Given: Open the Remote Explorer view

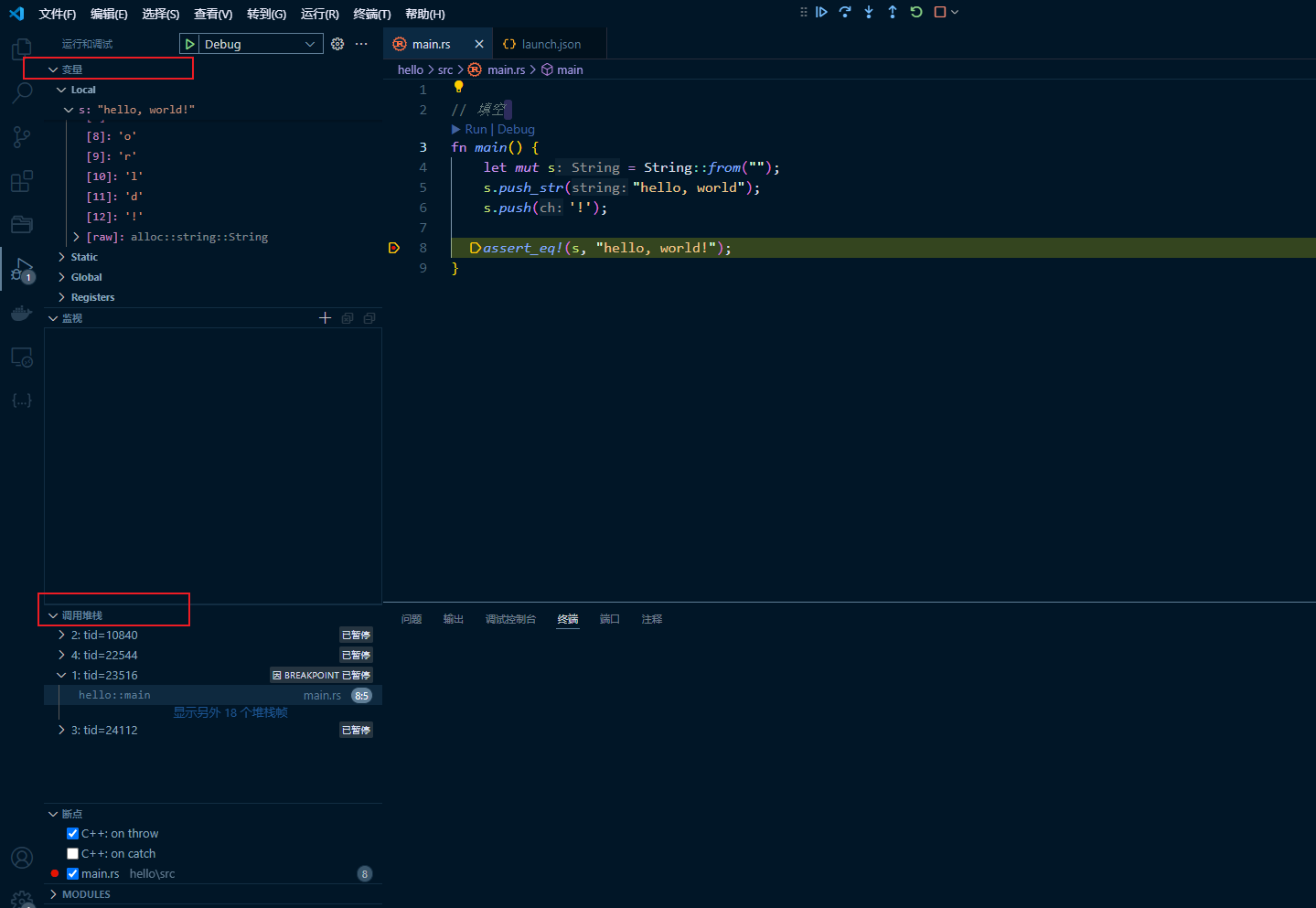Looking at the screenshot, I should coord(22,358).
